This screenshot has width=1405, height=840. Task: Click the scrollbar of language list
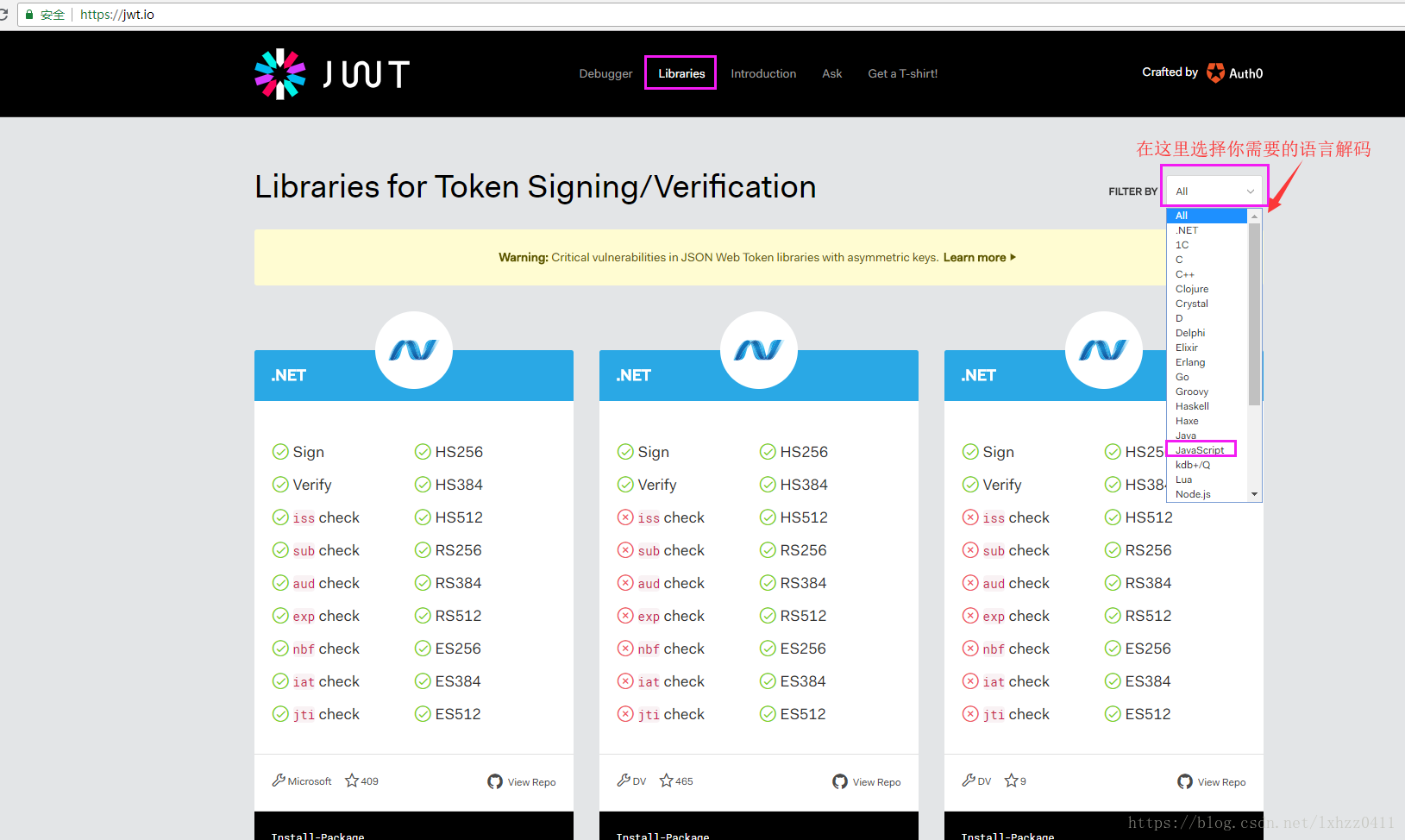coord(1255,314)
